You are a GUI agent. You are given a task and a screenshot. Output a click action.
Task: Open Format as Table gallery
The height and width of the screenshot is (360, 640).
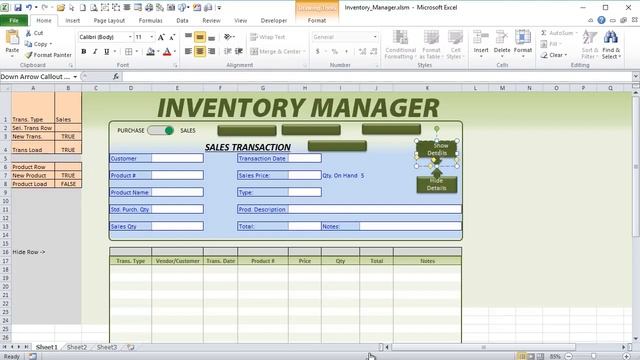point(431,44)
